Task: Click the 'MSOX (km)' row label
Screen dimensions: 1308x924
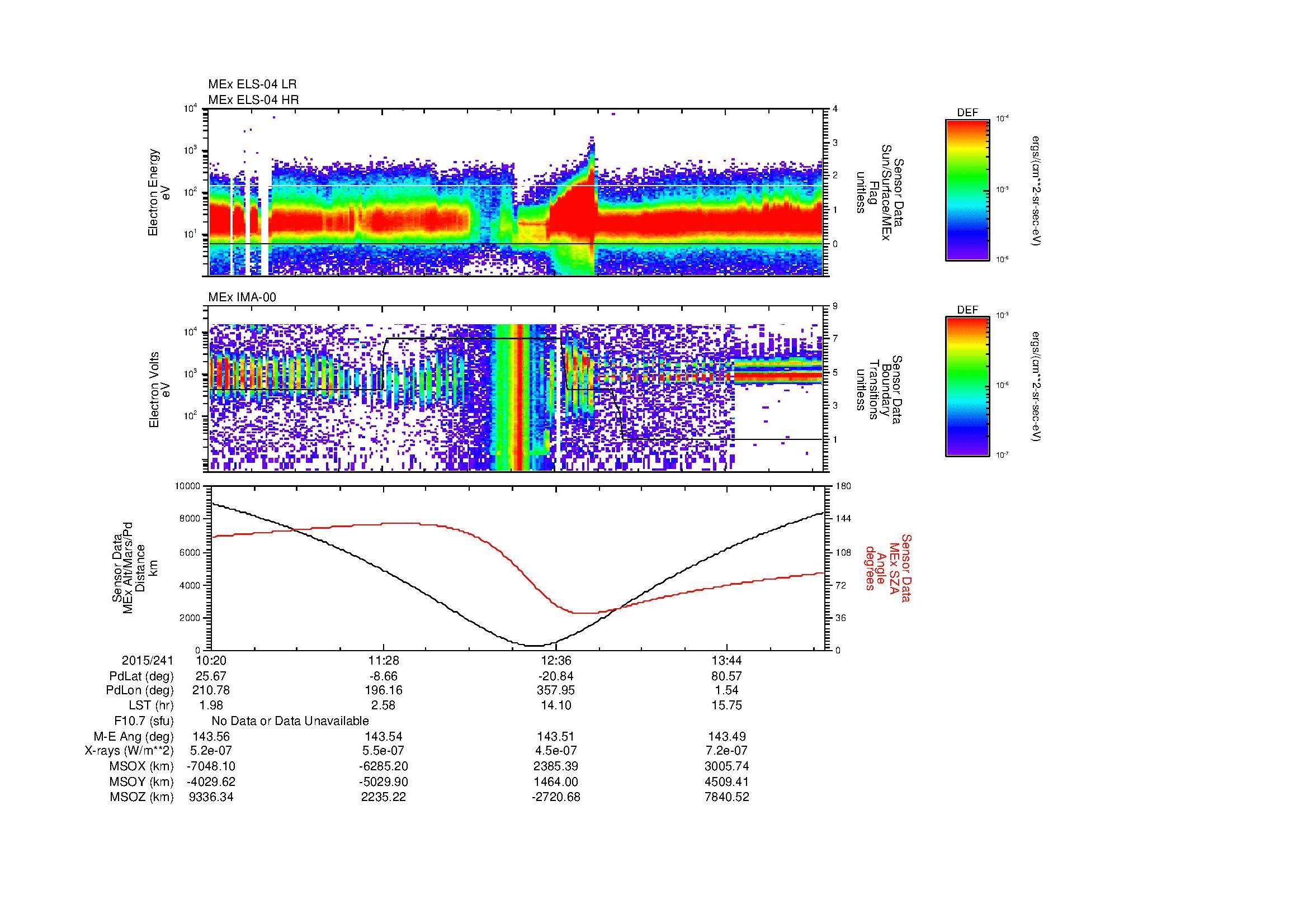Action: coord(142,766)
